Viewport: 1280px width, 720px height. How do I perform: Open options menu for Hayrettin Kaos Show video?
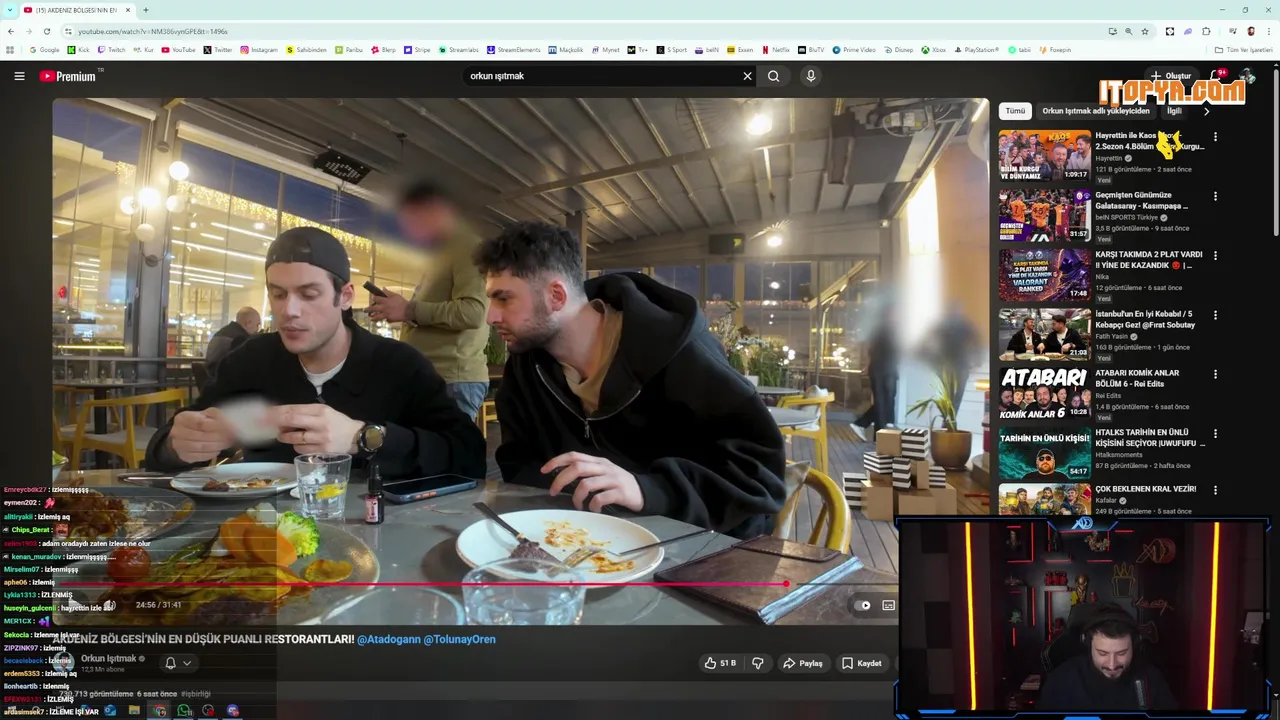pos(1215,137)
